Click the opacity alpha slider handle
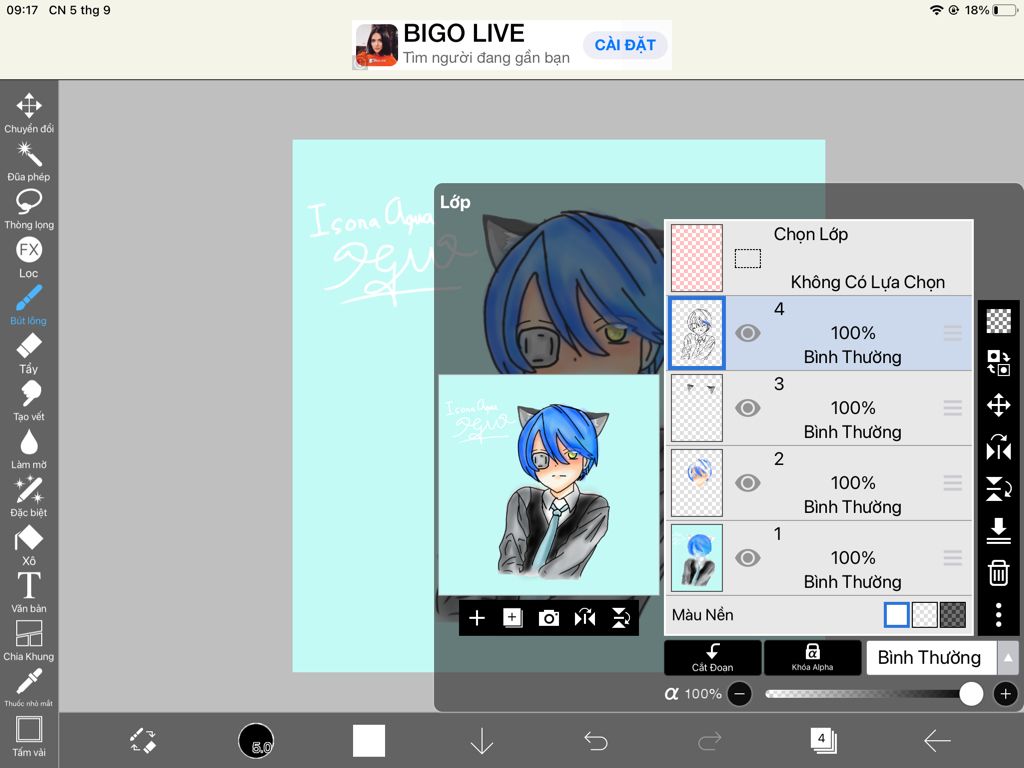1024x768 pixels. point(971,694)
